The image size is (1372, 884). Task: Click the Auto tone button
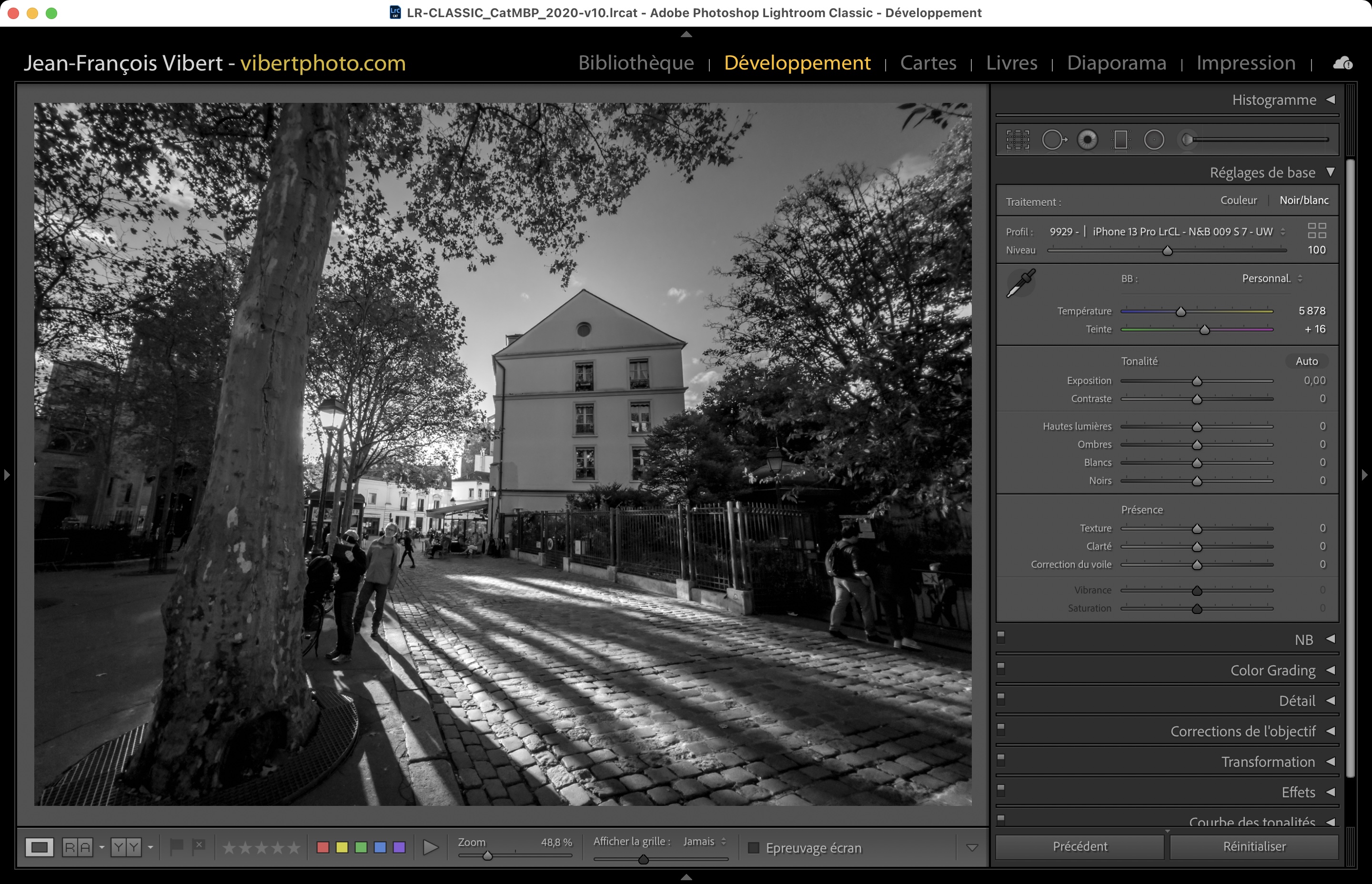(x=1306, y=361)
